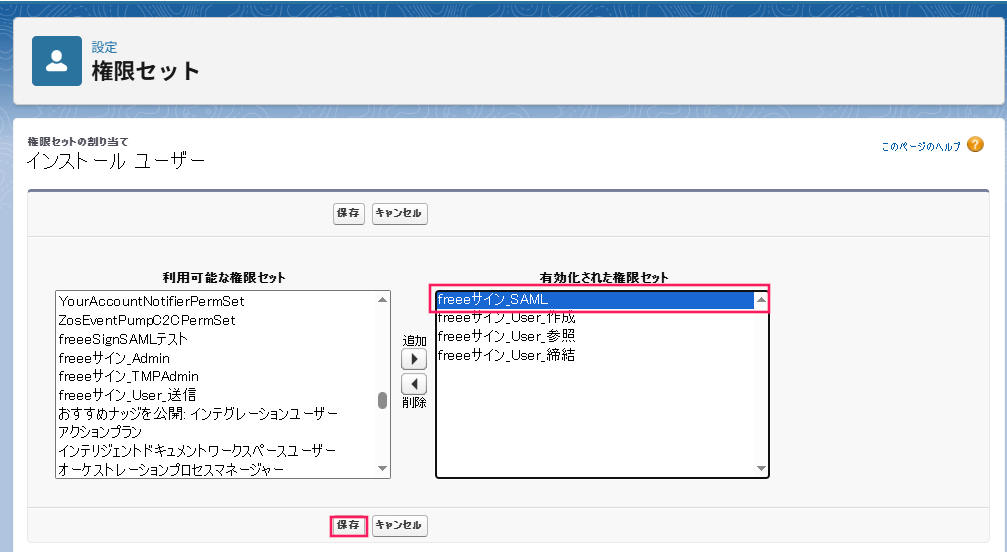Select freeeSignSAMLテスト in available list
Screen dimensions: 1007x552
(216, 339)
